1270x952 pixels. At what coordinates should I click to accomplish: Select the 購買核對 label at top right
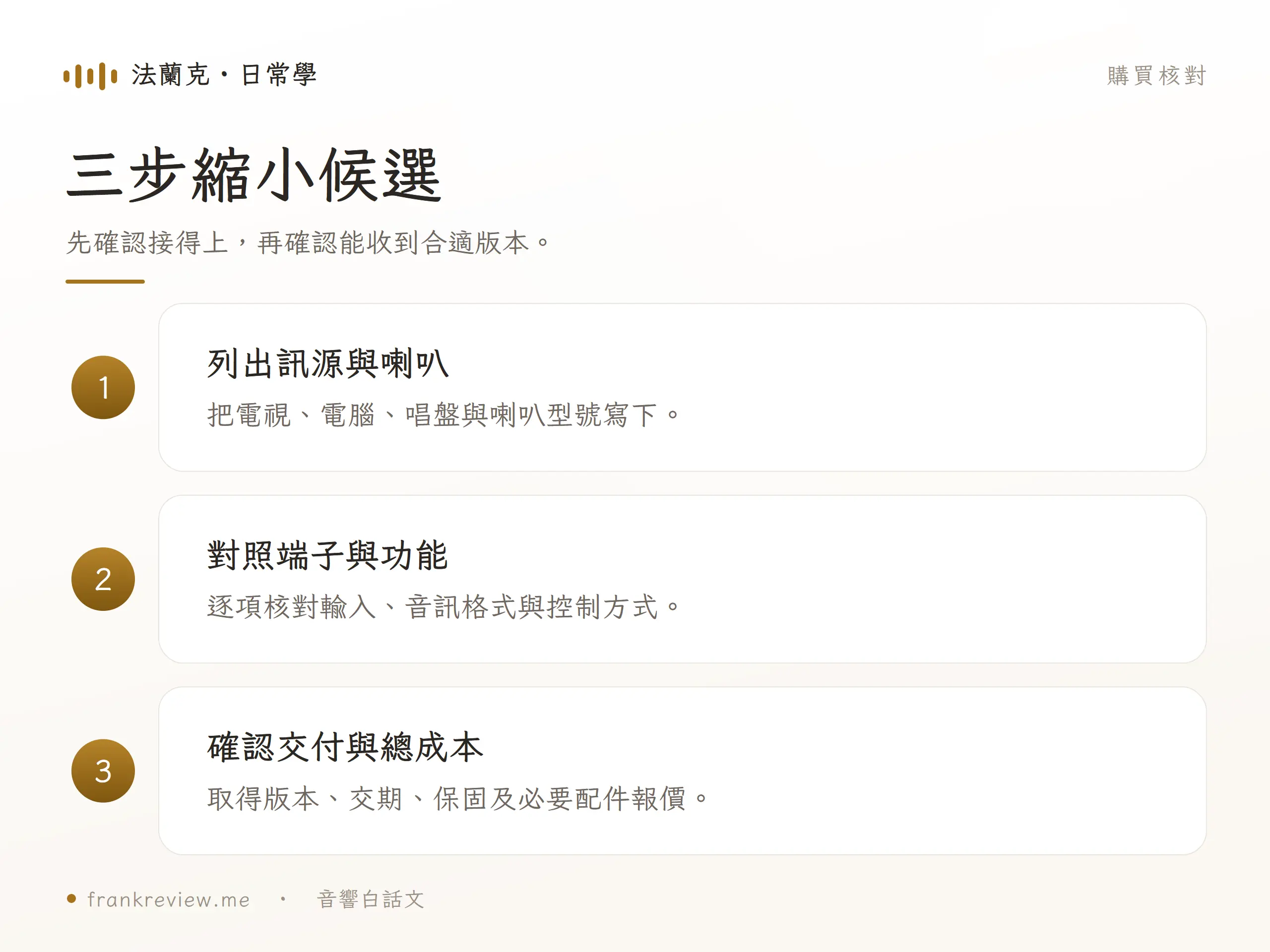pyautogui.click(x=1156, y=76)
